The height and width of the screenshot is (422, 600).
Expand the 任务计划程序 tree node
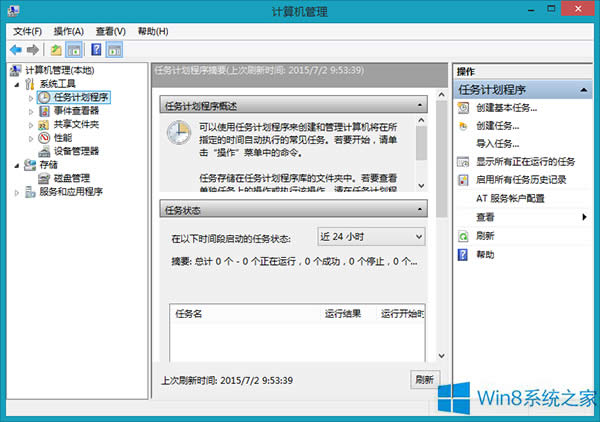point(31,98)
